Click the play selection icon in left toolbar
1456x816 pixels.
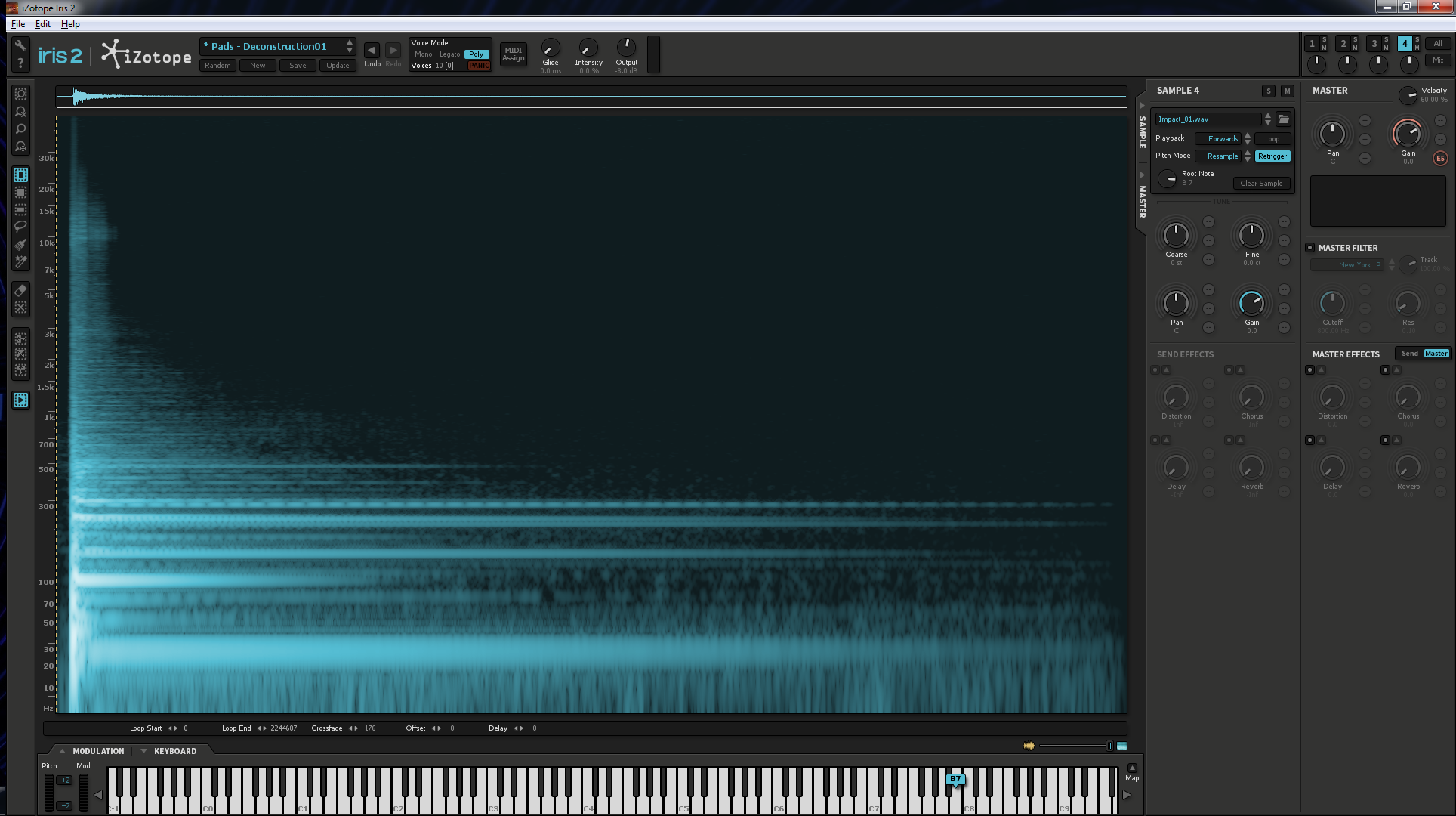[x=20, y=400]
